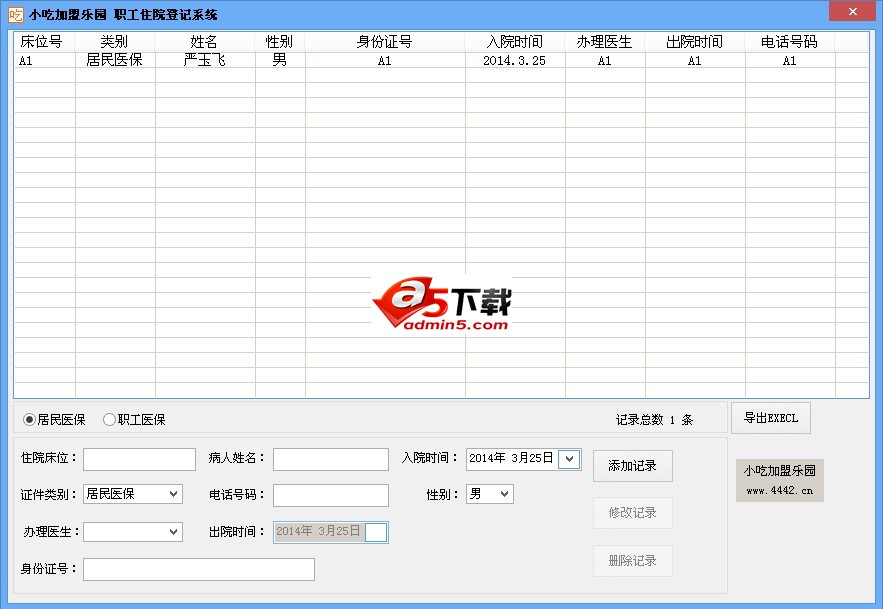The height and width of the screenshot is (609, 883).
Task: Click the 删除记录 button
Action: (x=633, y=561)
